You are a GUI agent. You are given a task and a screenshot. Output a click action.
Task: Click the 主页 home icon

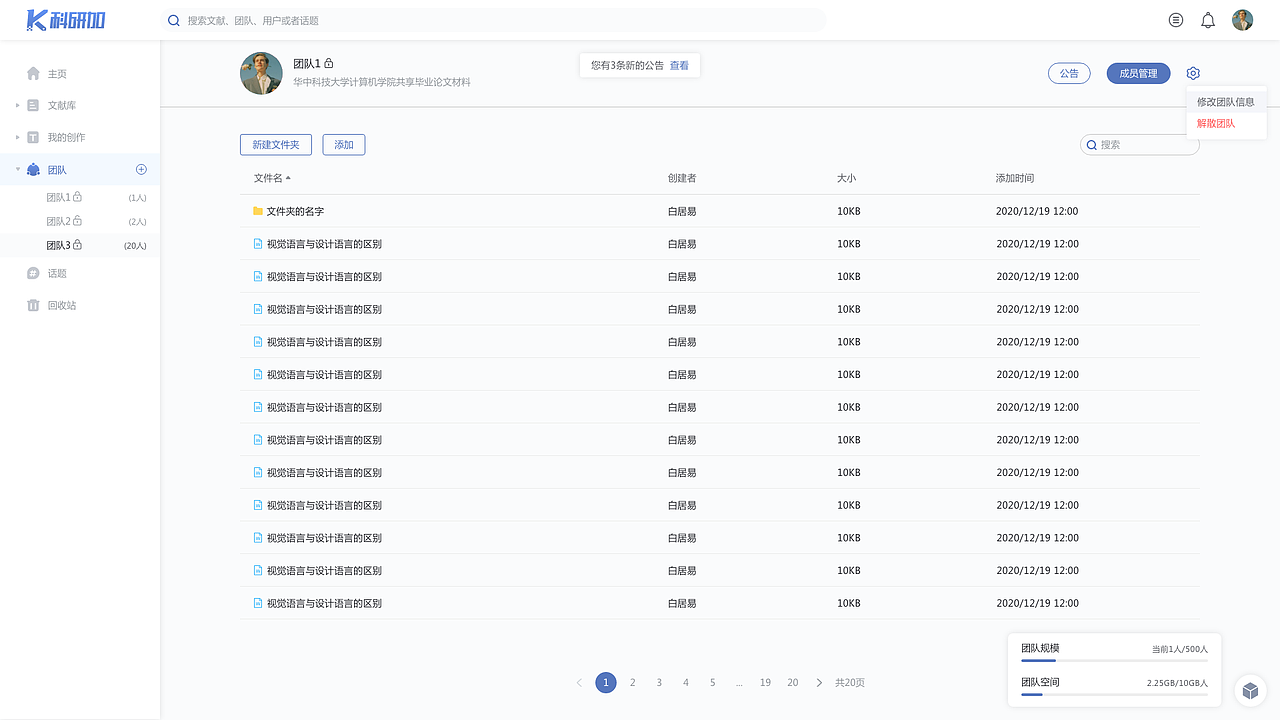coord(33,73)
